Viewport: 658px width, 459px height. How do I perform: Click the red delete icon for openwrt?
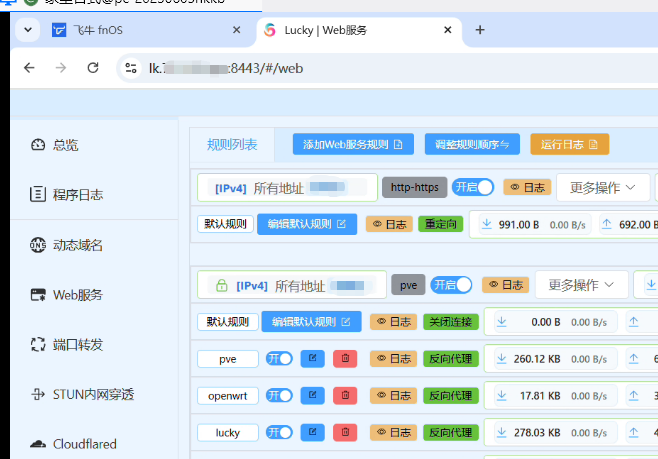click(x=344, y=395)
